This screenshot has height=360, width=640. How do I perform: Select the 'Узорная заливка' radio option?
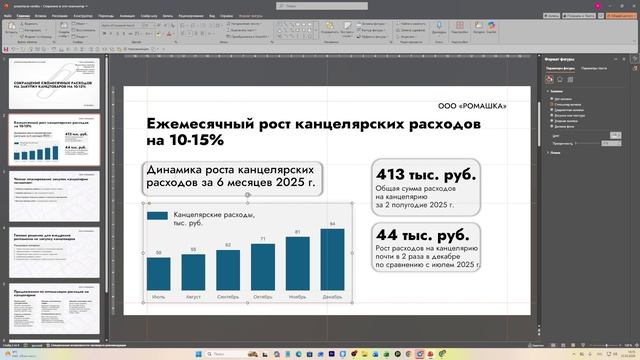551,121
